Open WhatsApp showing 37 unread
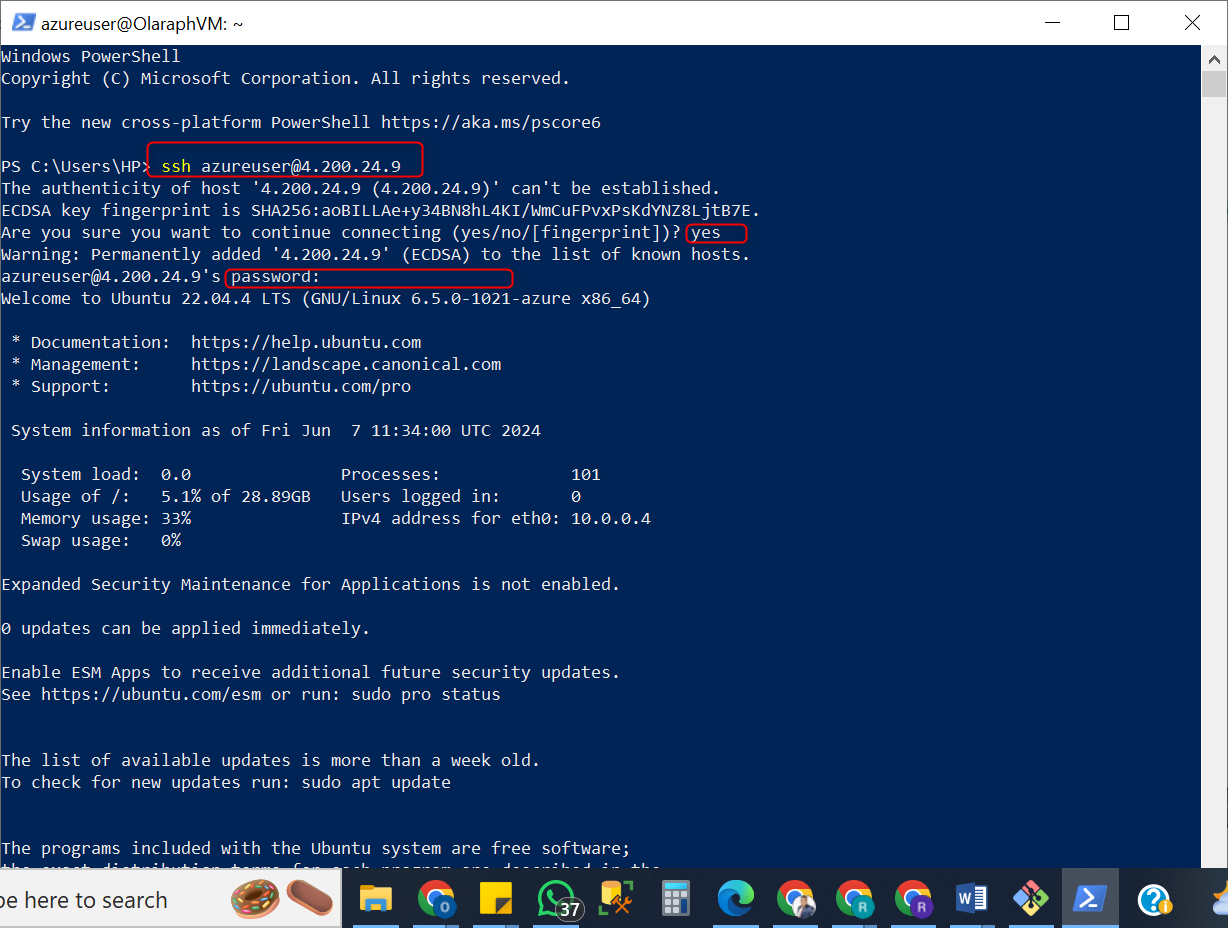This screenshot has width=1228, height=928. pos(557,899)
